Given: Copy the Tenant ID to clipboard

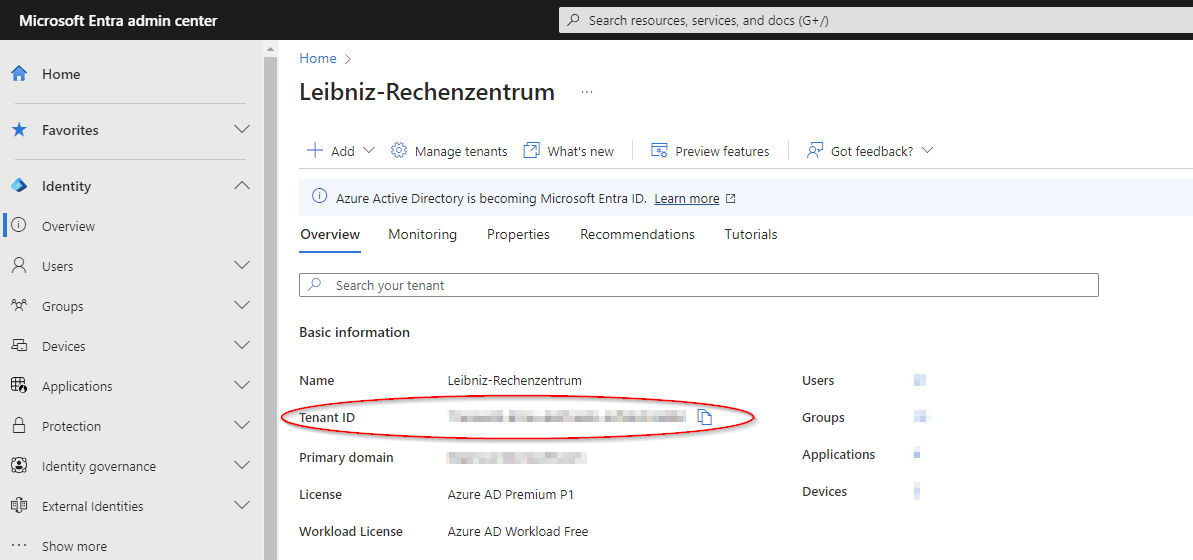Looking at the screenshot, I should click(705, 417).
